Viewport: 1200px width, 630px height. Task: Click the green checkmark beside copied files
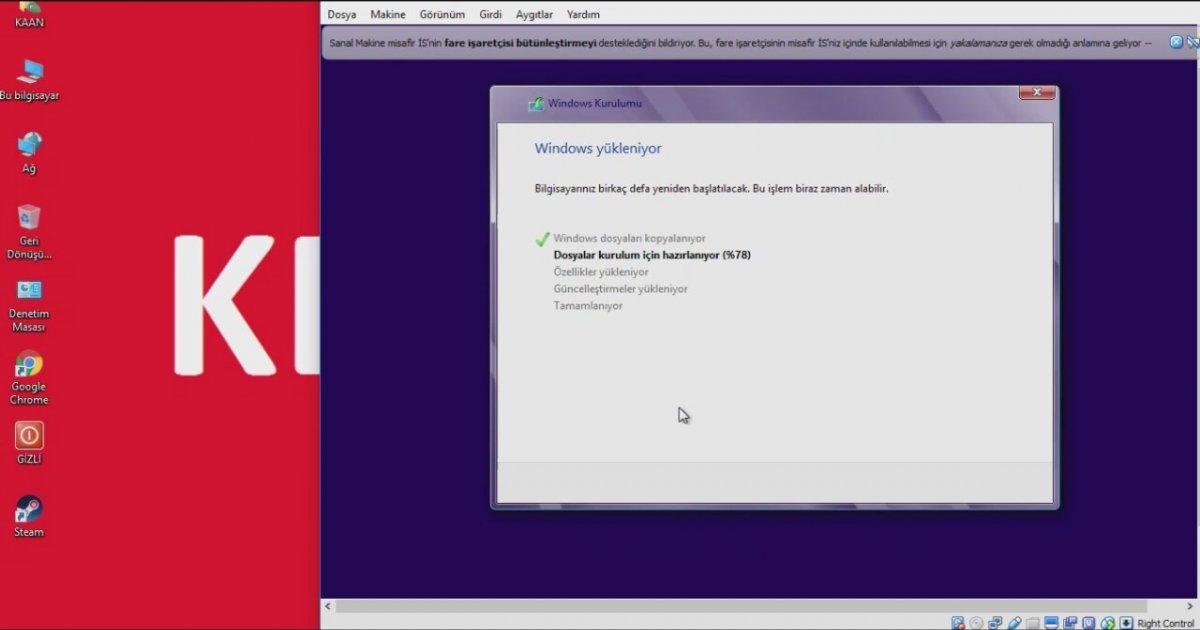pos(542,239)
